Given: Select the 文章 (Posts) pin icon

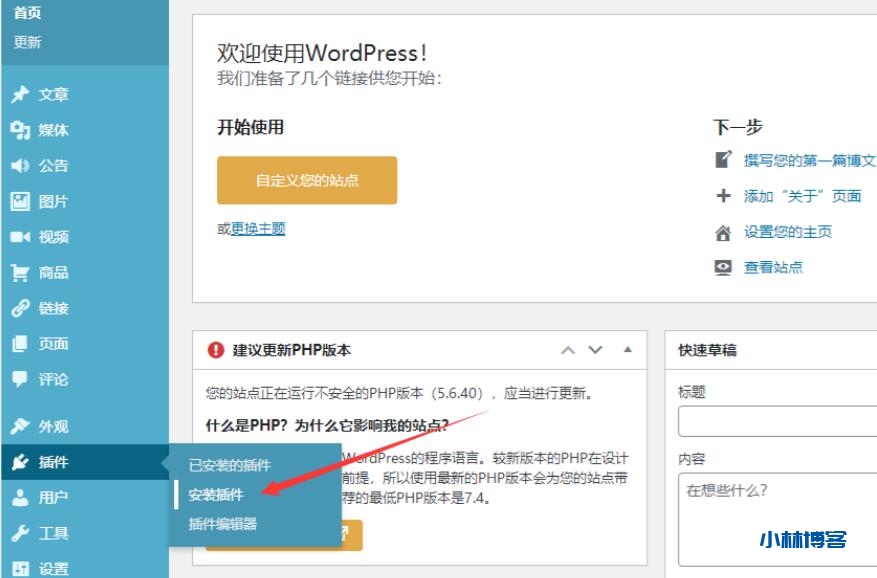Looking at the screenshot, I should (x=22, y=94).
